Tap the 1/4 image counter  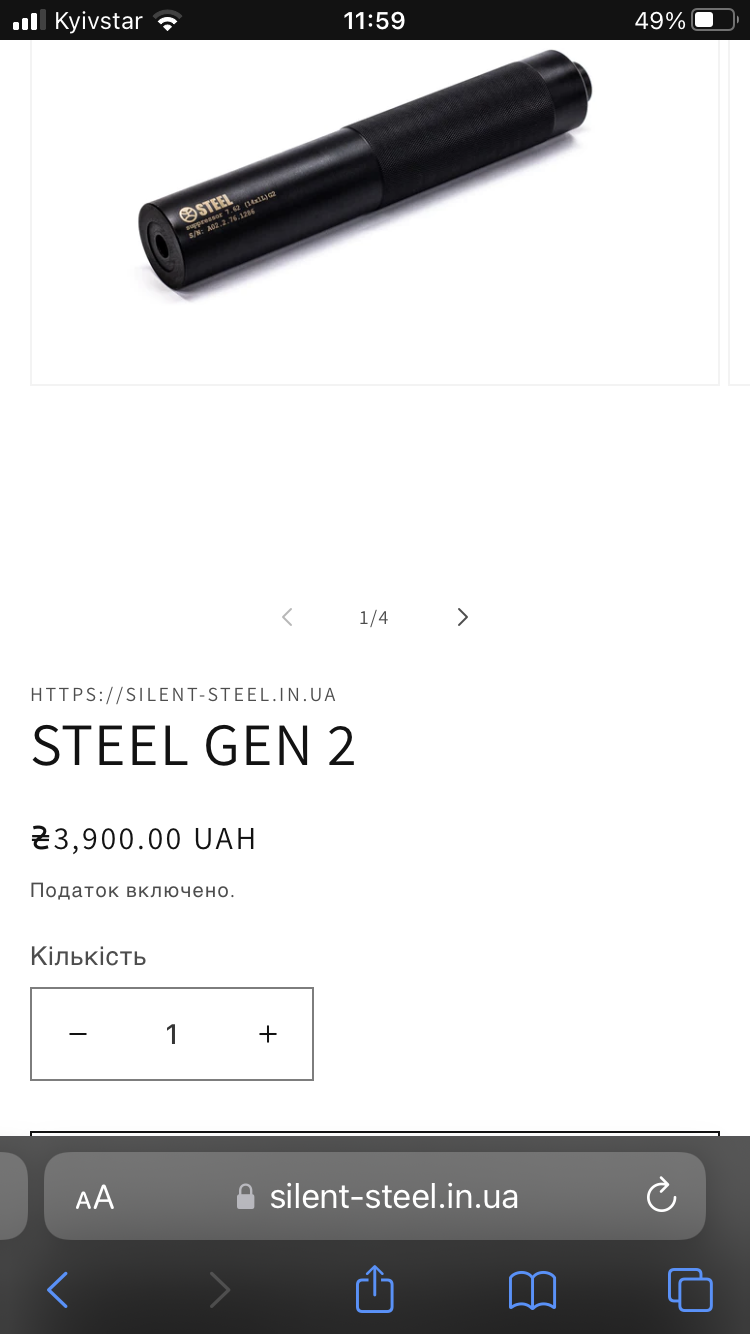tap(374, 618)
